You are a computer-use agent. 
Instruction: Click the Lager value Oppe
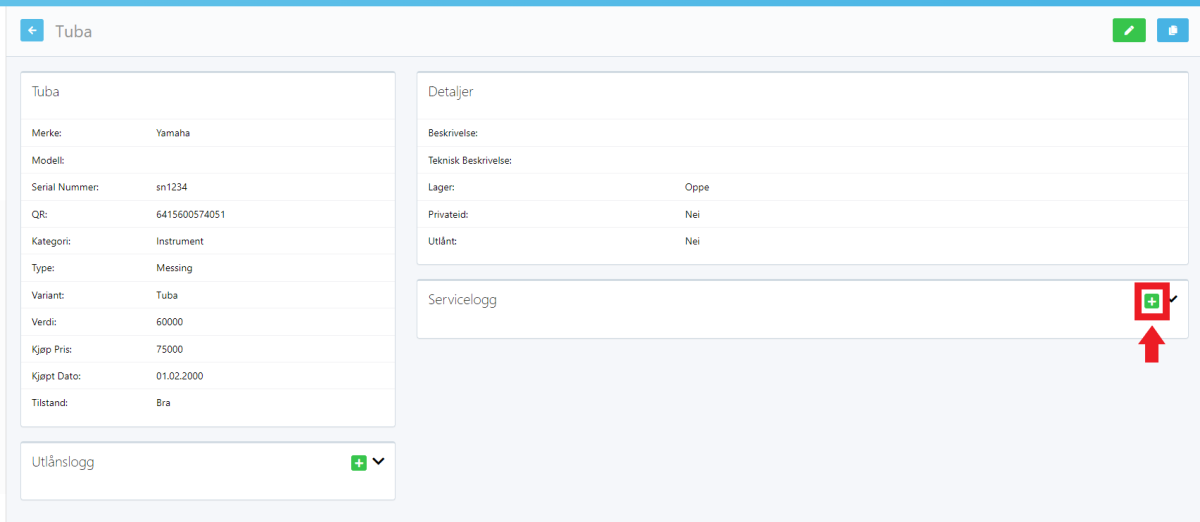point(697,187)
